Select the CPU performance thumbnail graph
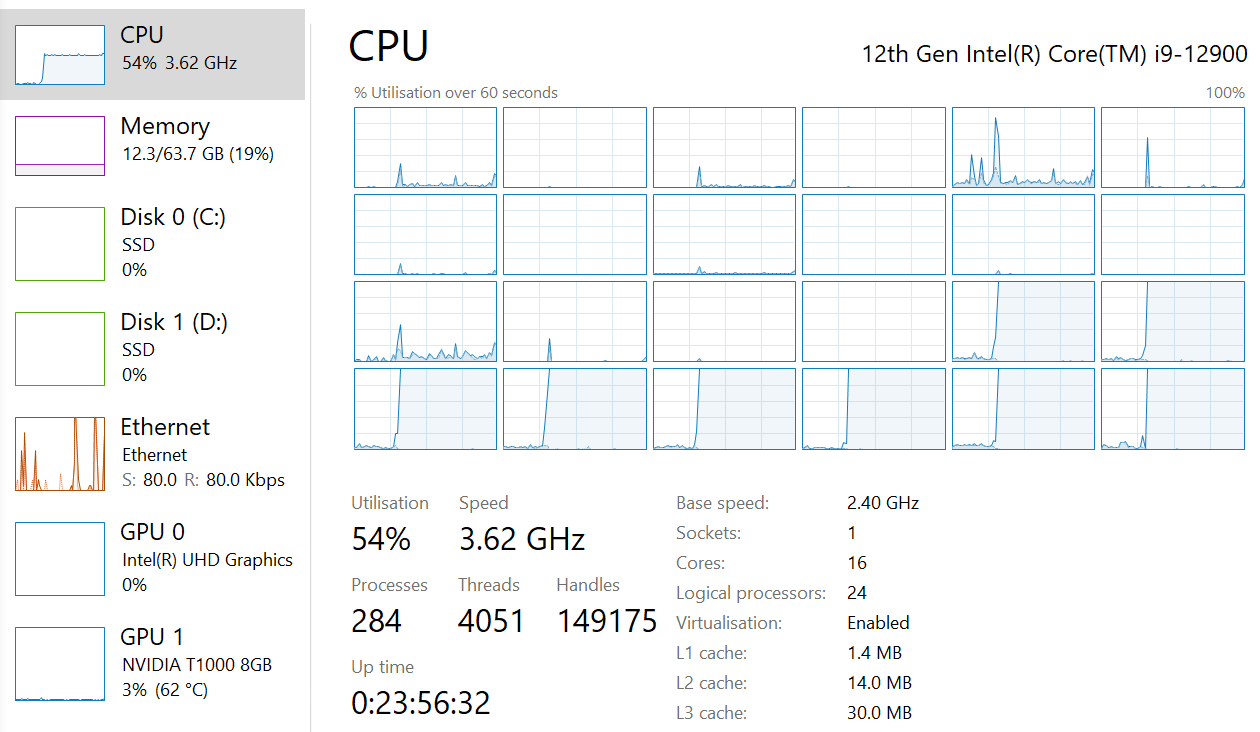The image size is (1260, 732). click(x=60, y=55)
